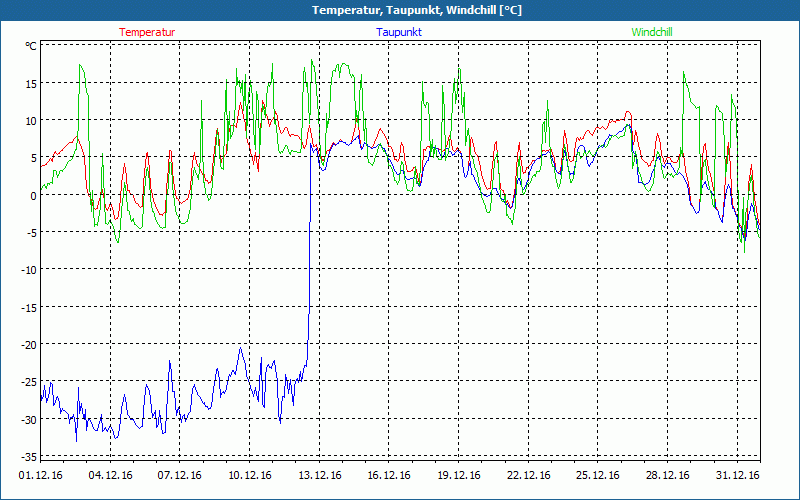Viewport: 800px width, 500px height.
Task: Click the y-axis value 5
Action: (x=34, y=158)
